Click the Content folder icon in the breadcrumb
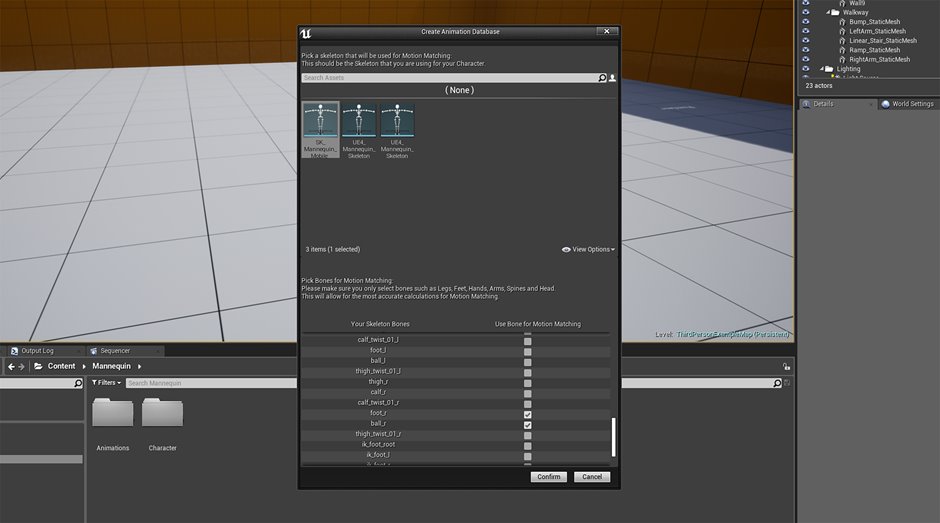The image size is (940, 523). click(38, 366)
